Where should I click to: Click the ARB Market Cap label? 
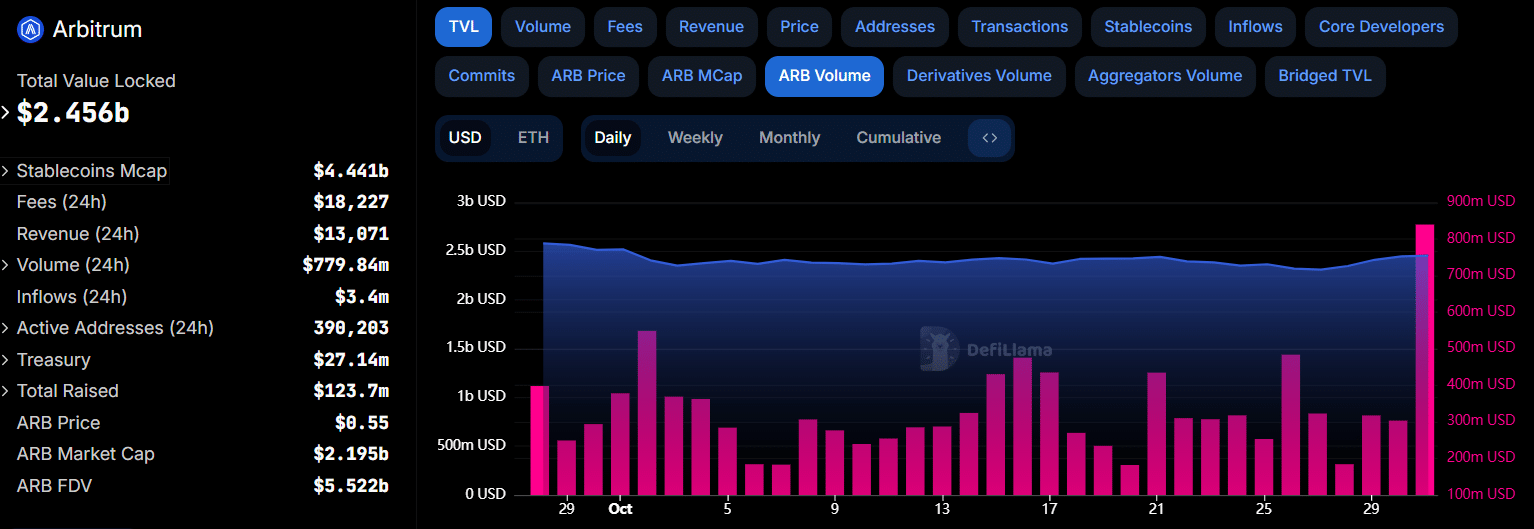coord(86,454)
